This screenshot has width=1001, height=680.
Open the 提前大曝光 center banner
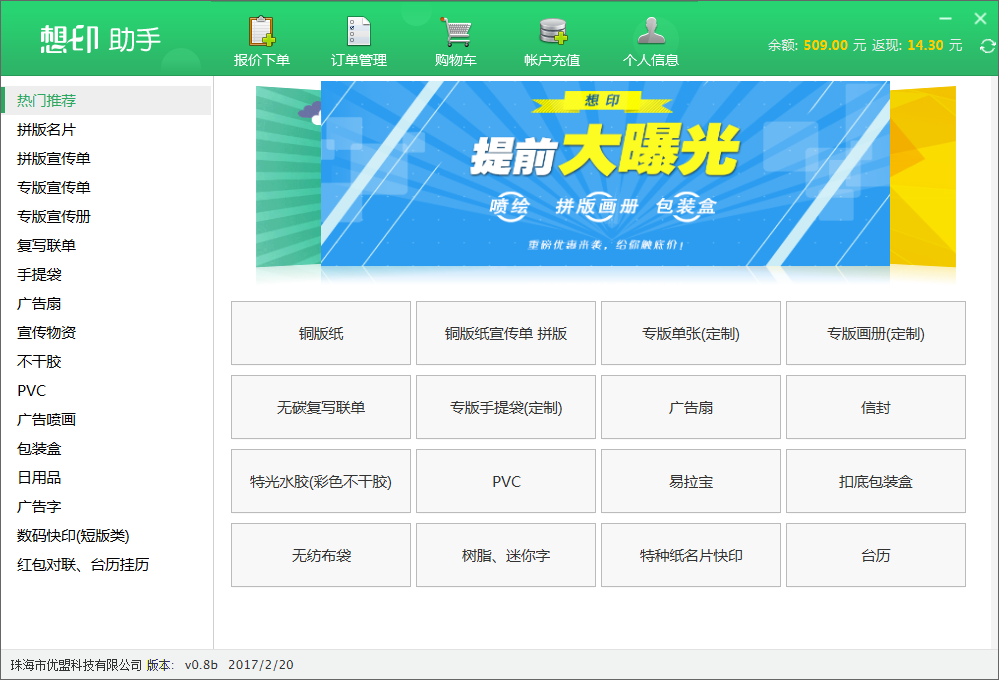tap(605, 173)
